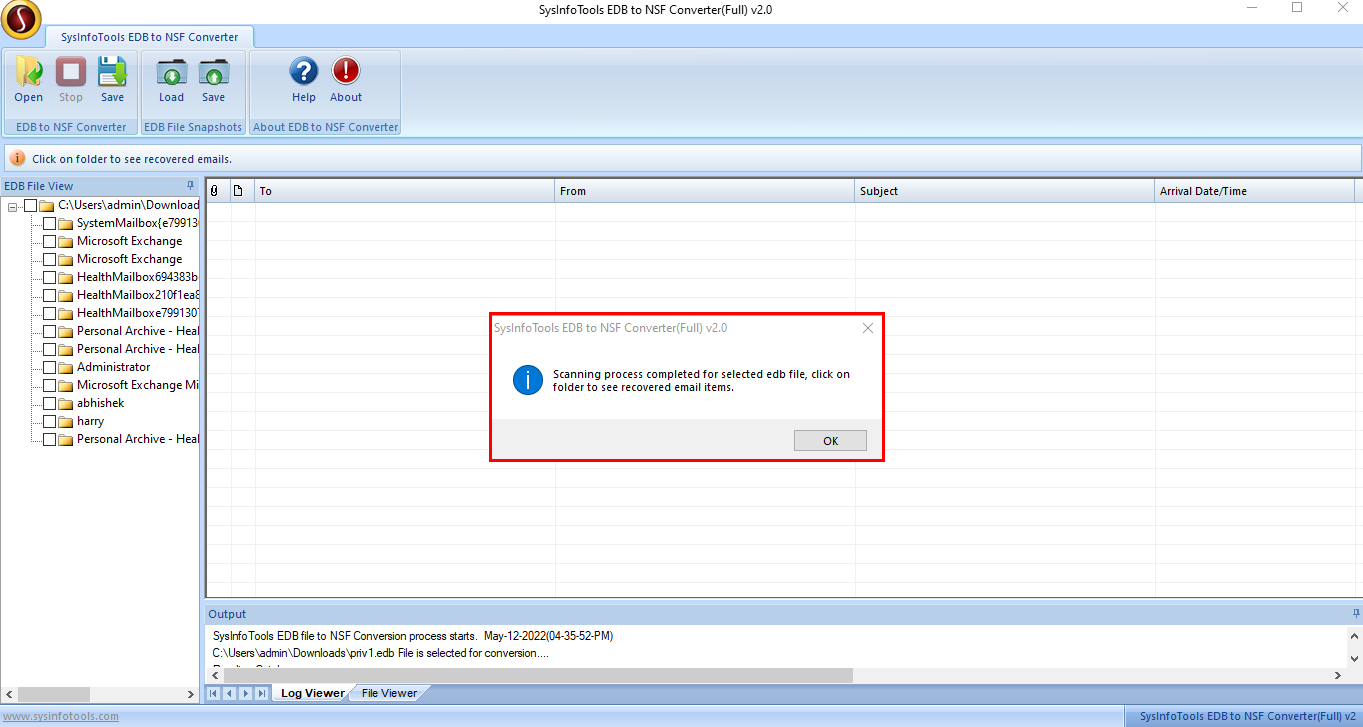Click the Output panel scroll up arrow

pos(1355,635)
